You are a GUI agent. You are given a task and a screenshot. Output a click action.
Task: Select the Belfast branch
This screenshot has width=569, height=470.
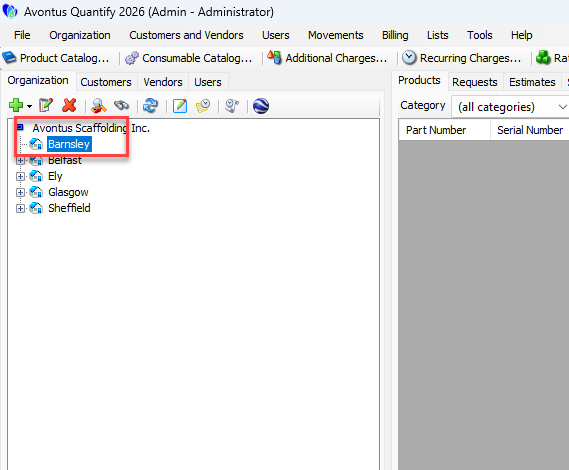click(x=65, y=160)
